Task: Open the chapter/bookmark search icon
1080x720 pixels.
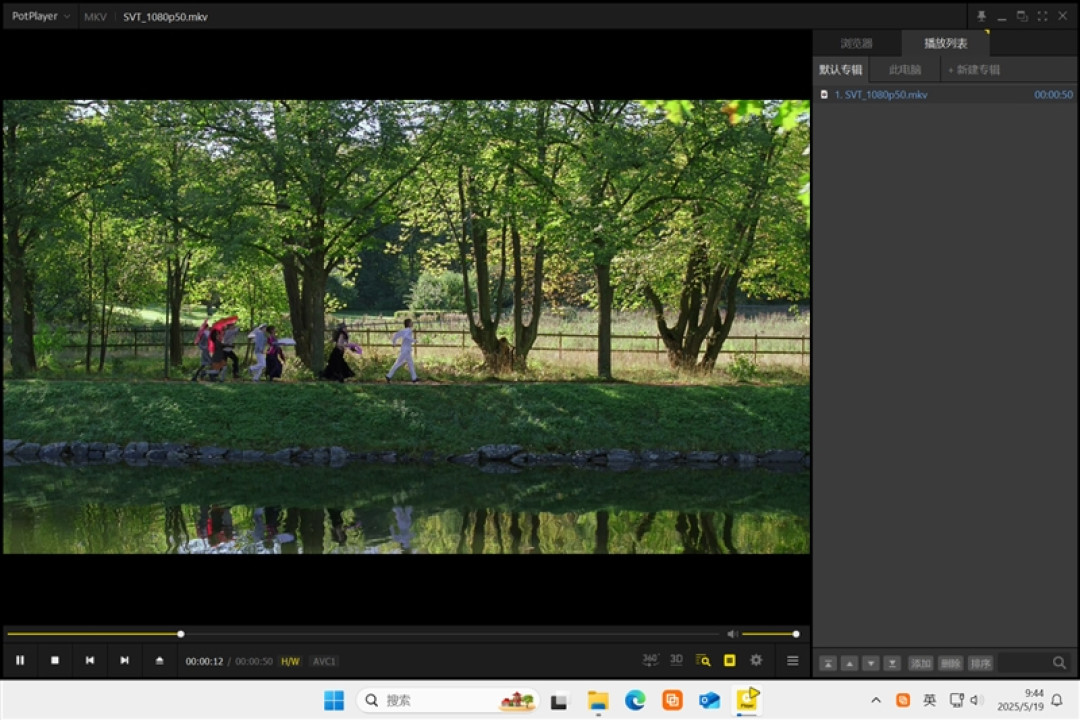Action: pyautogui.click(x=703, y=660)
